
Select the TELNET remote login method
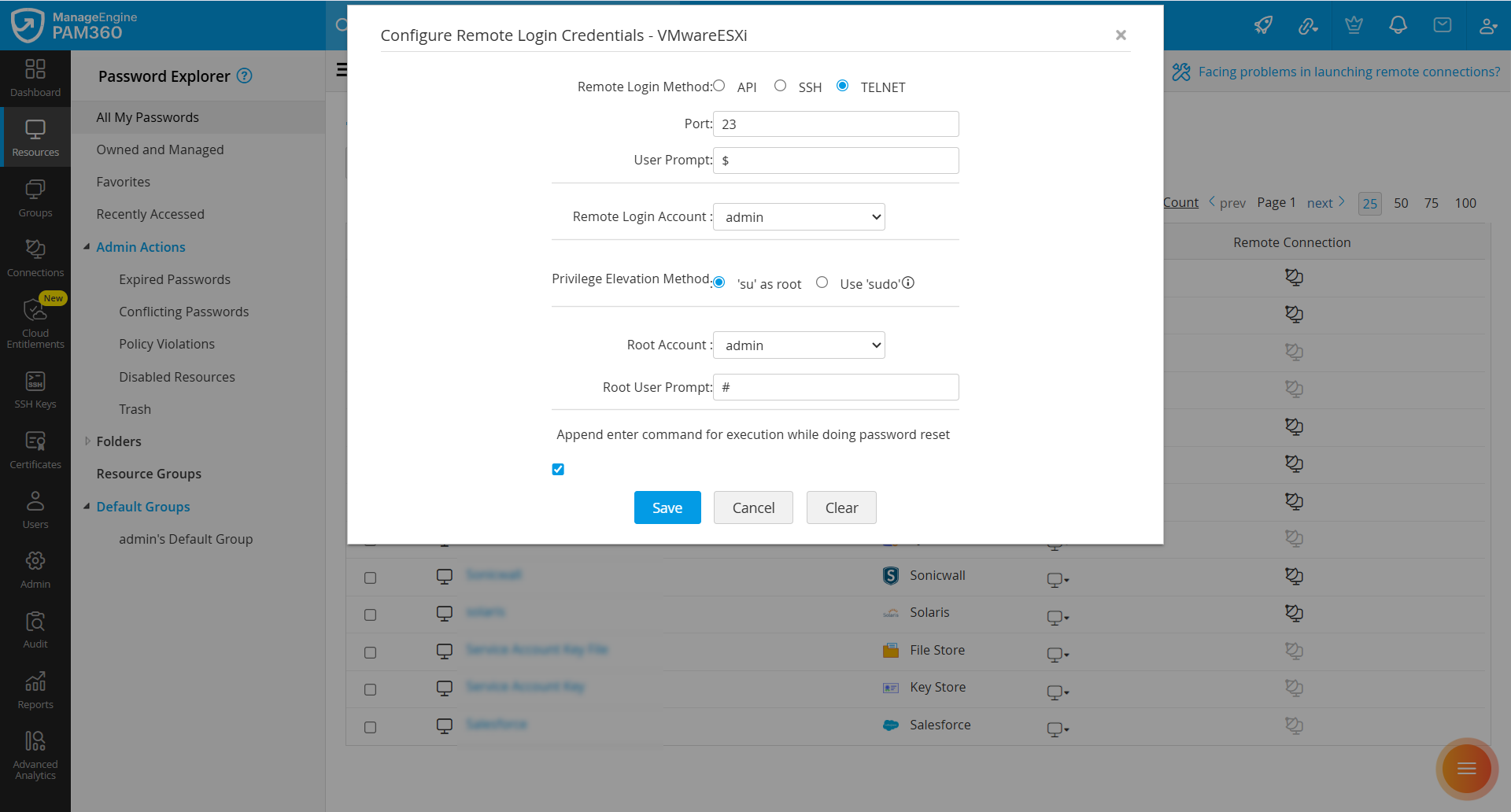843,86
